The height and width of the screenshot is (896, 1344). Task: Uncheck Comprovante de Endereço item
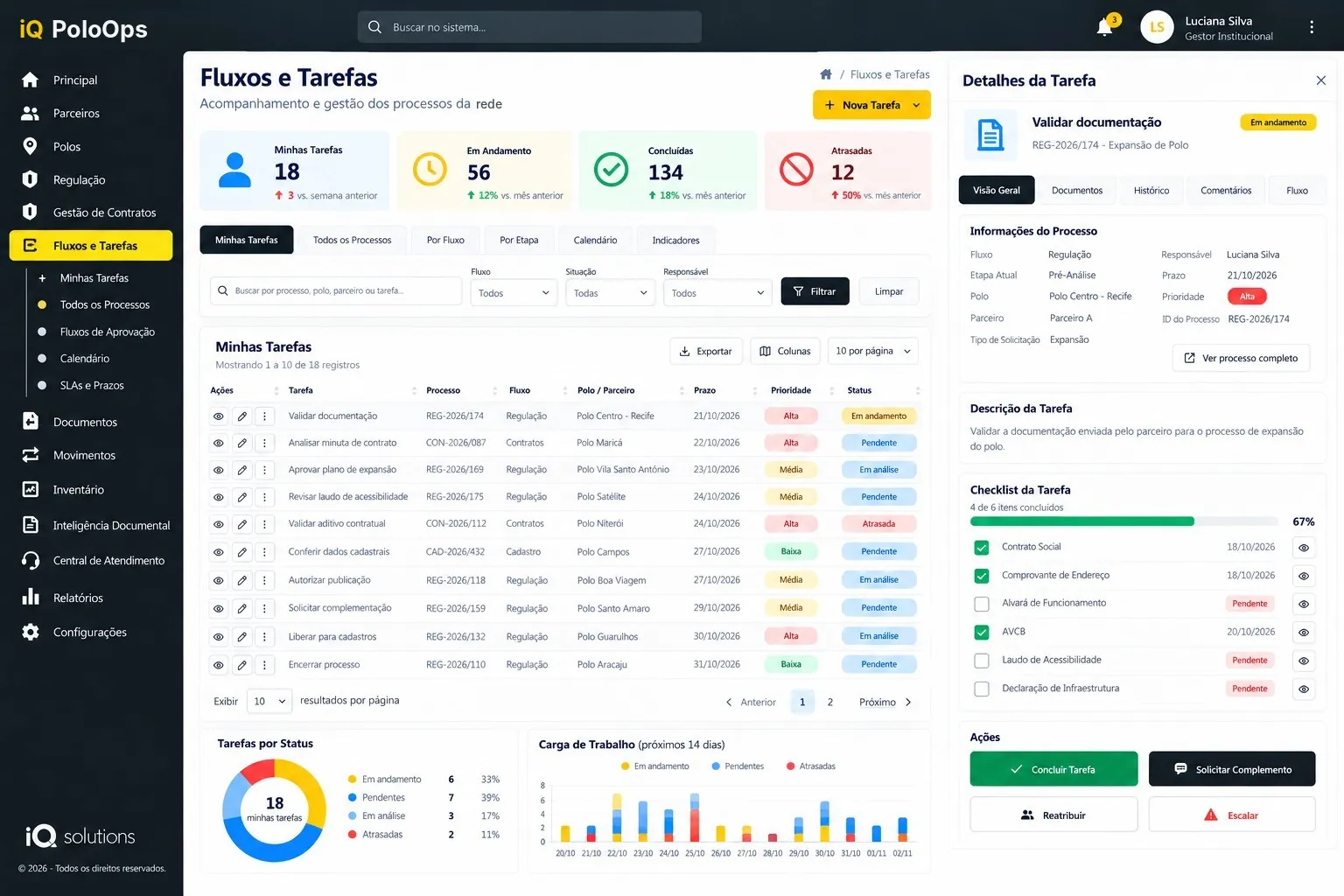click(x=982, y=576)
